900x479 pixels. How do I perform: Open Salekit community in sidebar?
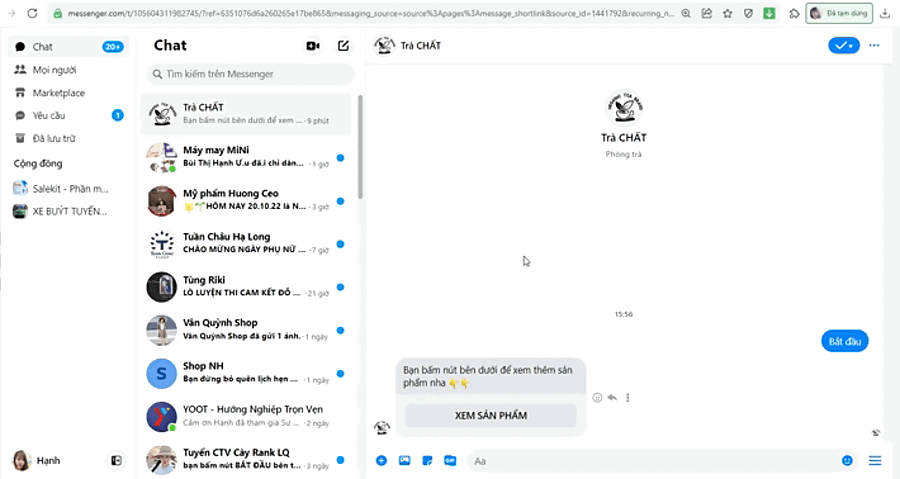point(68,188)
